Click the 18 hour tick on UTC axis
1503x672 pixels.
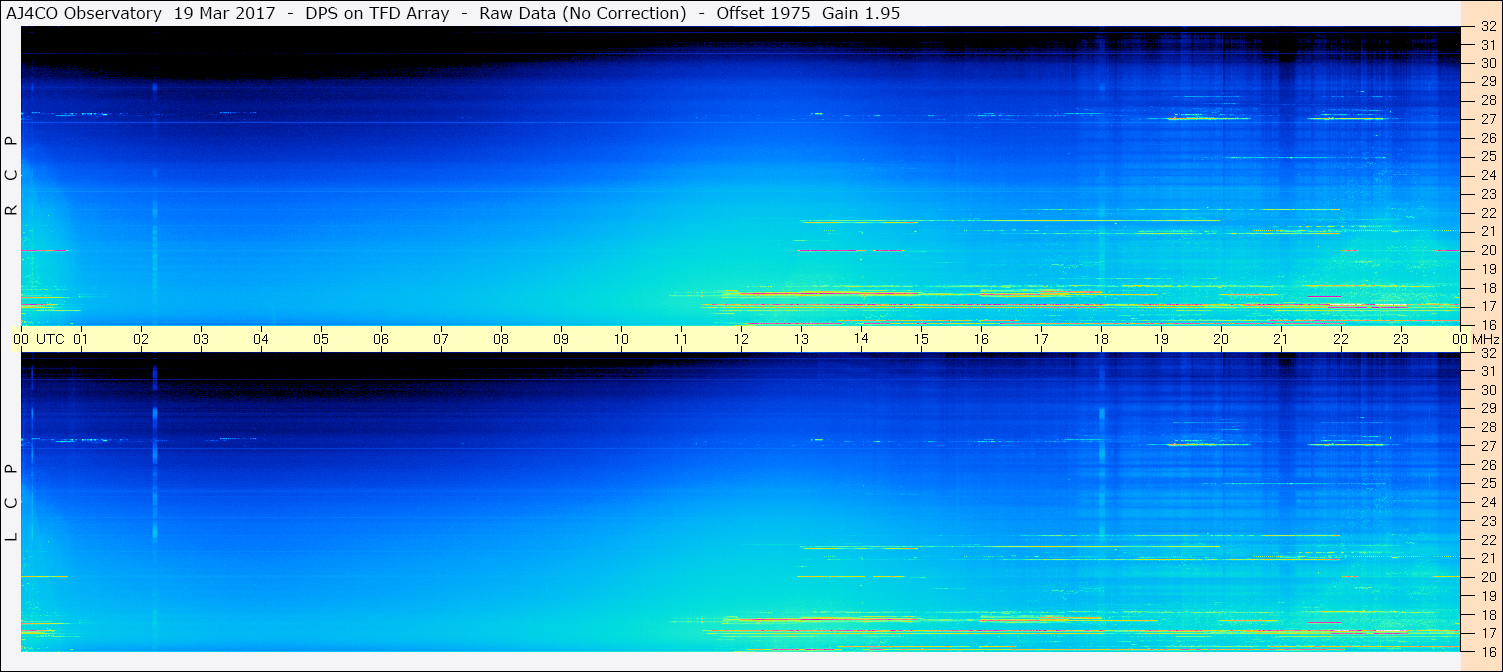(1101, 339)
